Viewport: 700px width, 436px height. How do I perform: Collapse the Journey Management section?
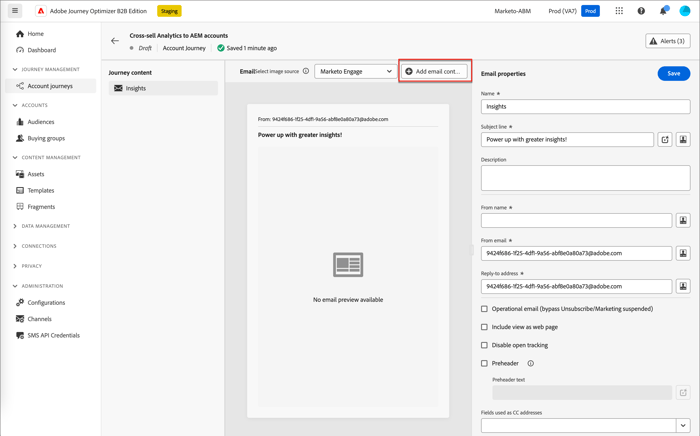[15, 69]
